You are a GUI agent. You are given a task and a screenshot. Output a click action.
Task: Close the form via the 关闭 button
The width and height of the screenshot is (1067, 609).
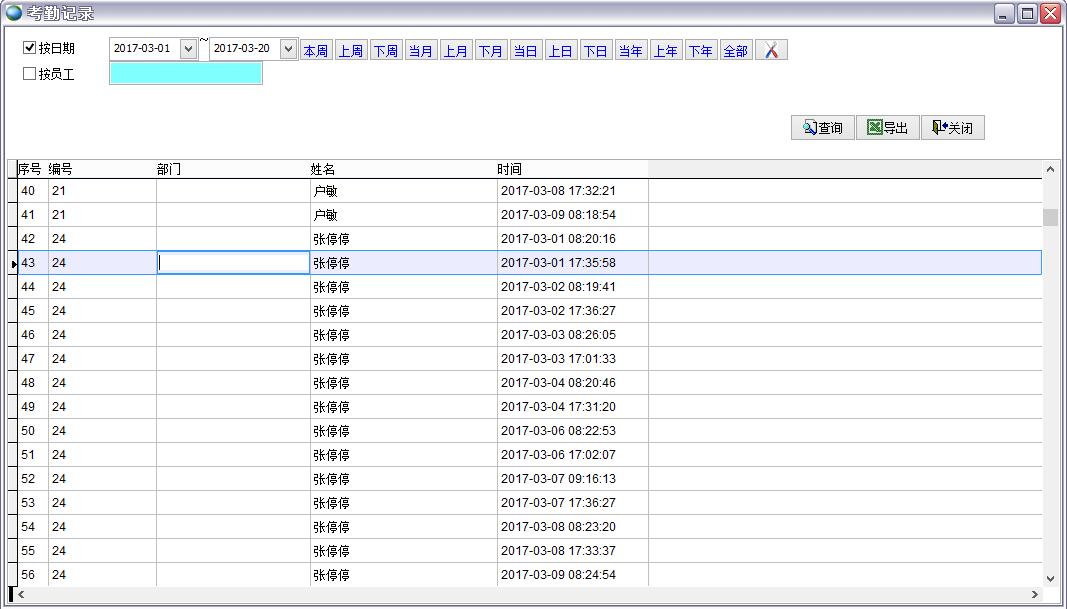(x=952, y=128)
